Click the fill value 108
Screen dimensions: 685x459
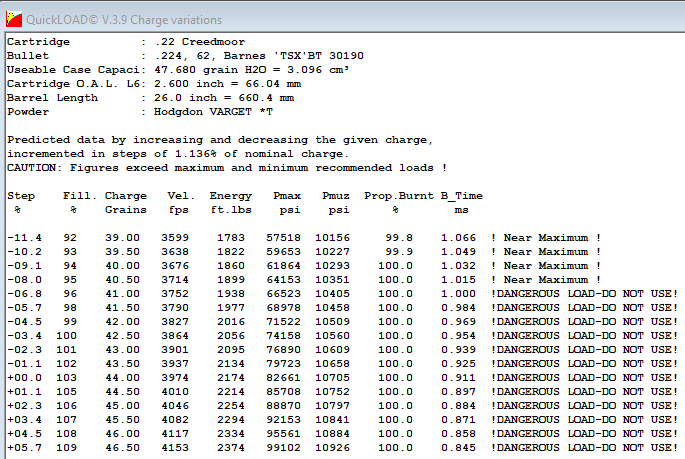click(66, 433)
